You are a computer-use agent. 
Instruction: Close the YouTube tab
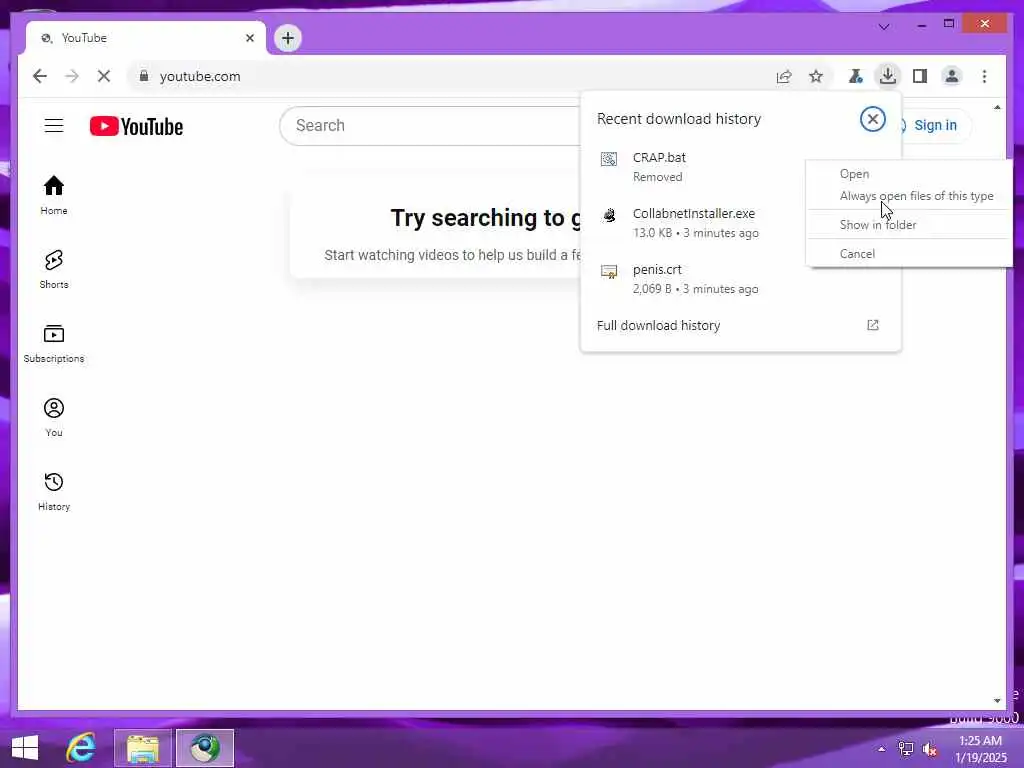249,38
